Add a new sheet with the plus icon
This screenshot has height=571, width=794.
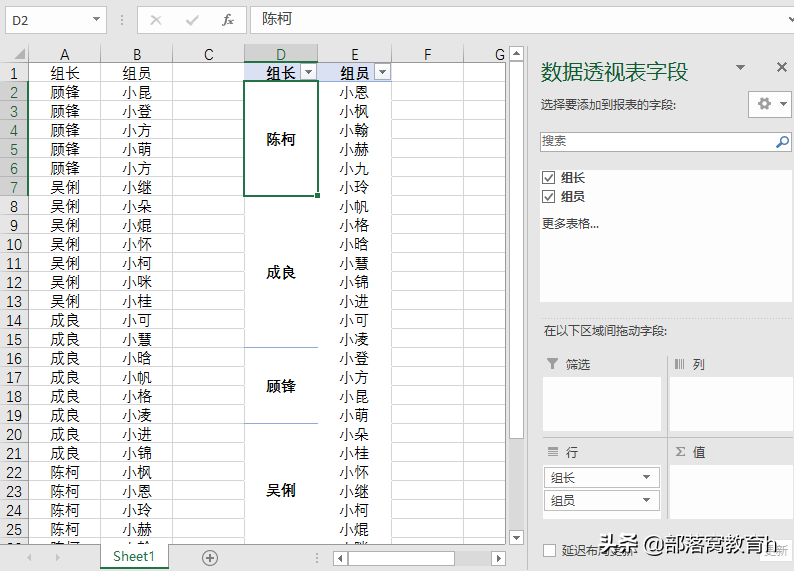[210, 558]
